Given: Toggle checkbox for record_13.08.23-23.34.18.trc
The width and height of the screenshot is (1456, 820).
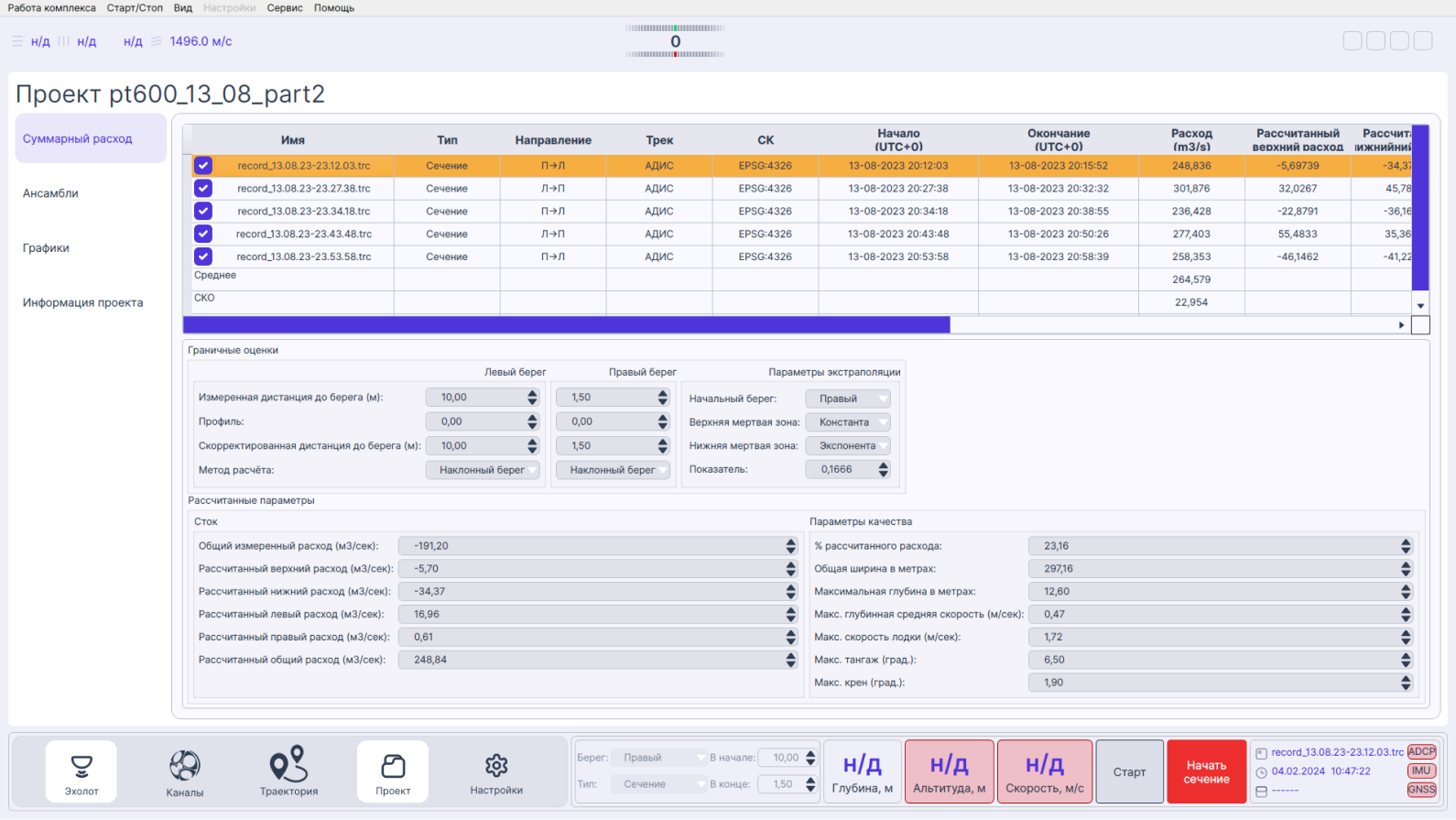Looking at the screenshot, I should pyautogui.click(x=203, y=211).
